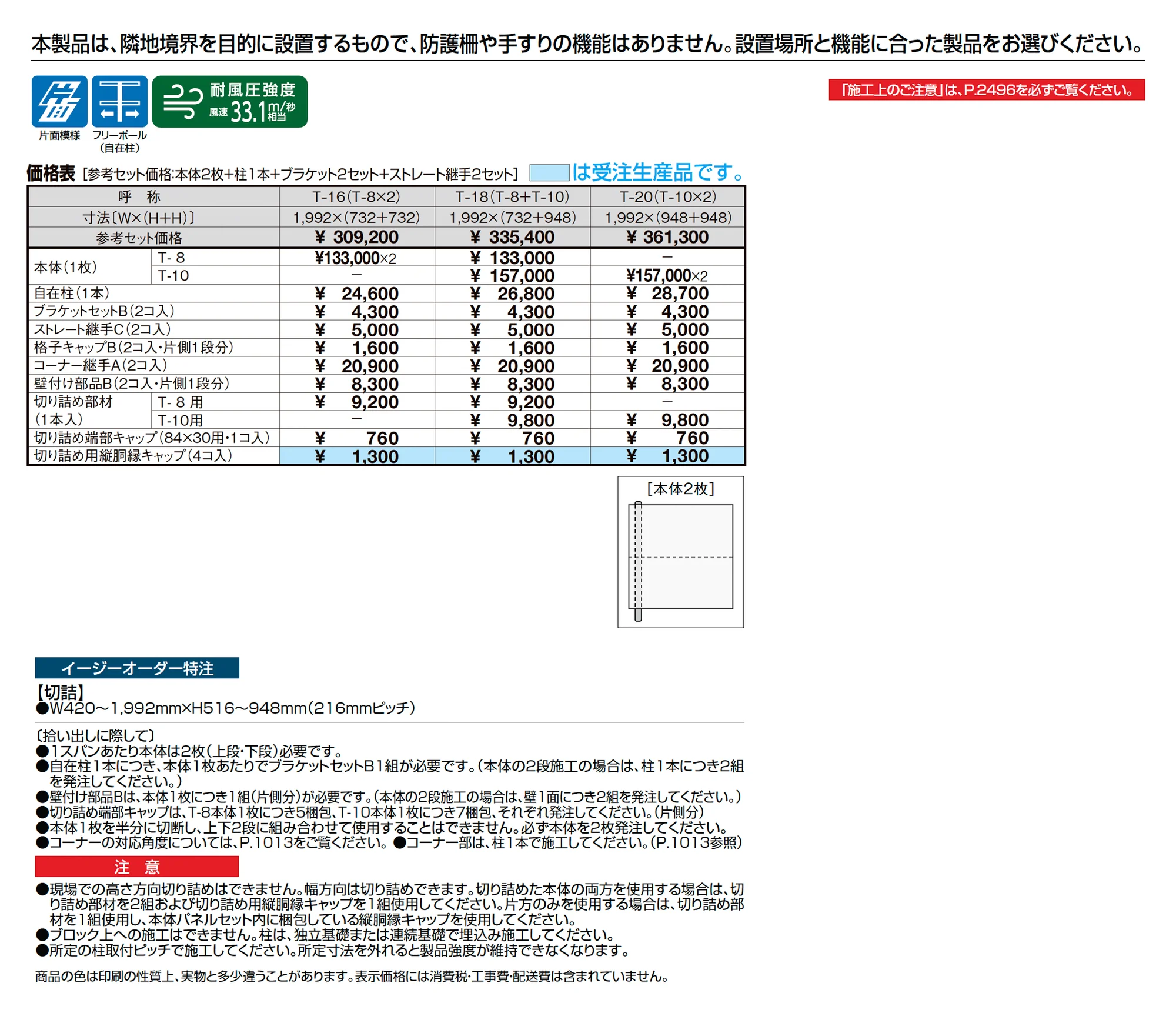The width and height of the screenshot is (1176, 1023).
Task: Click 切り詰め用縦胴縁キャップ(4コ入) row label
Action: pos(133,455)
